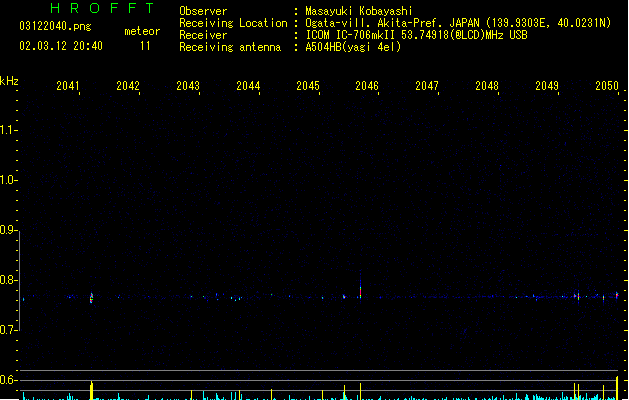The image size is (629, 400).
Task: Click observer name Masayuki Kobayashi
Action: [x=359, y=11]
